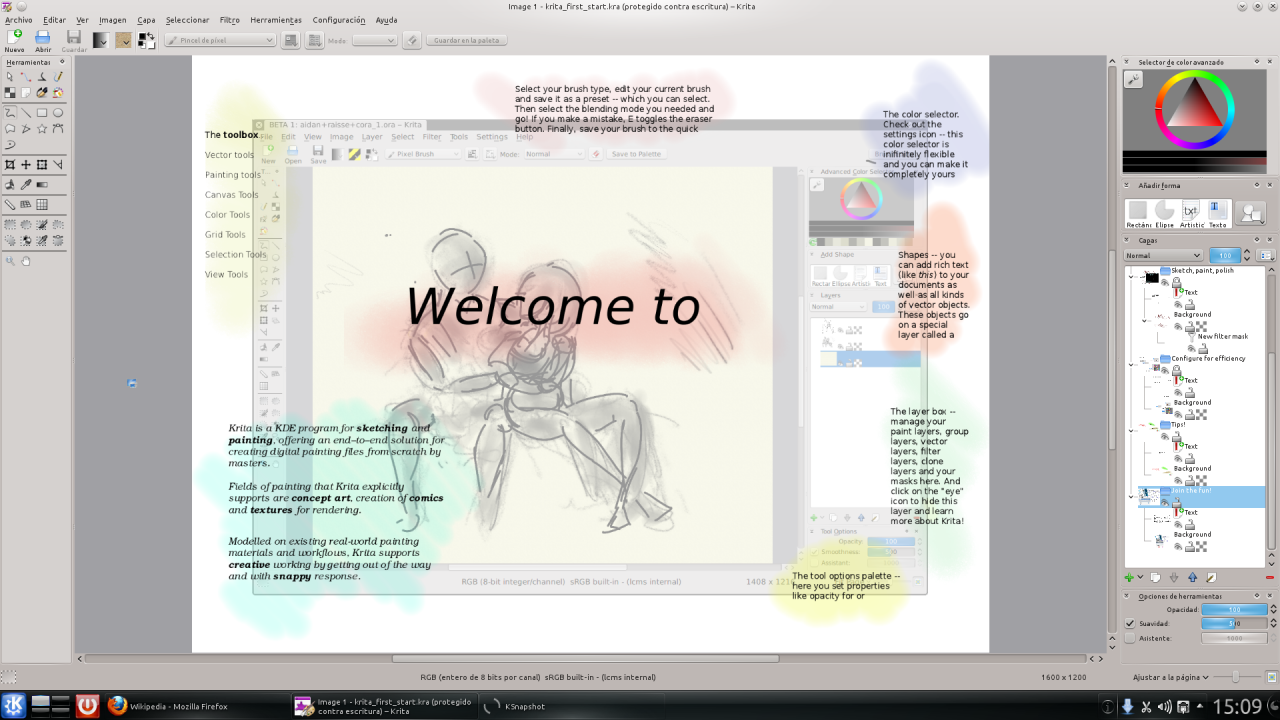Viewport: 1280px width, 720px height.
Task: Collapse the Sketch, paint, polish group
Action: point(1131,277)
